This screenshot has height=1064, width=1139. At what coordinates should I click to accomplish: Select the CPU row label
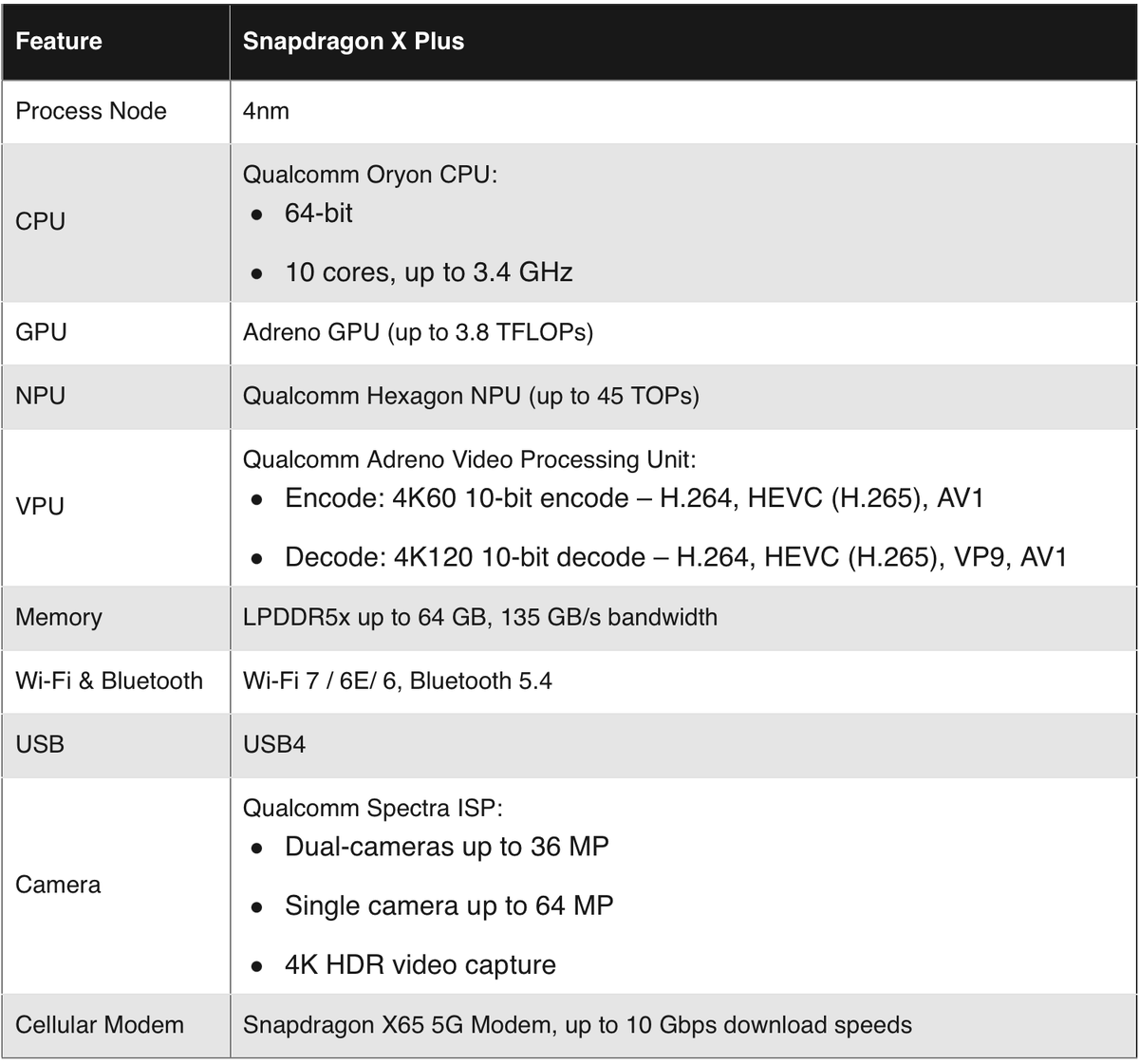tap(41, 221)
